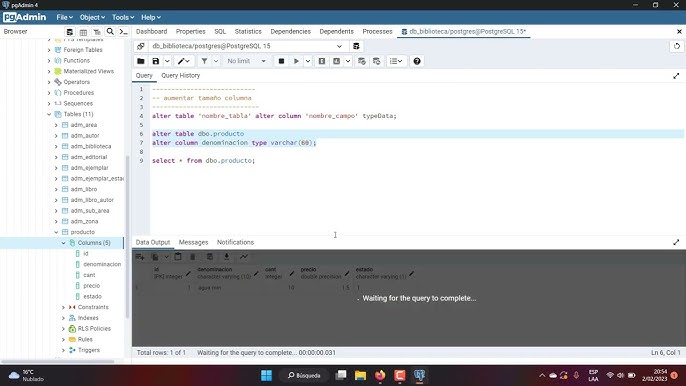686x386 pixels.
Task: Open Firefox from the taskbar
Action: click(380, 375)
